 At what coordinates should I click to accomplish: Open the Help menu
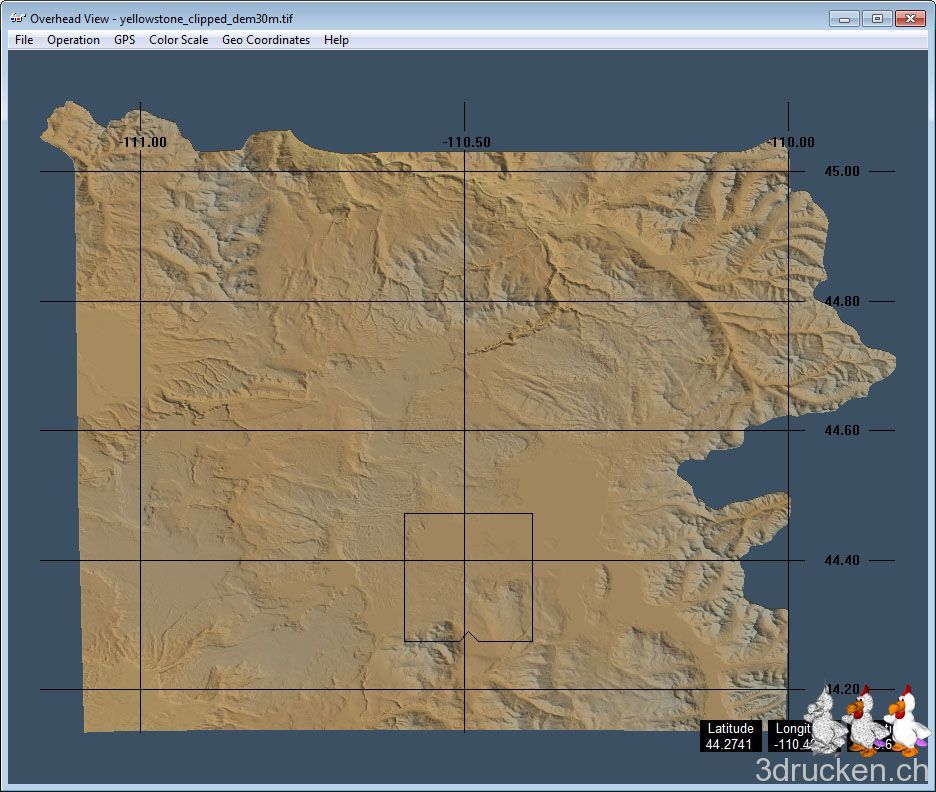(336, 40)
